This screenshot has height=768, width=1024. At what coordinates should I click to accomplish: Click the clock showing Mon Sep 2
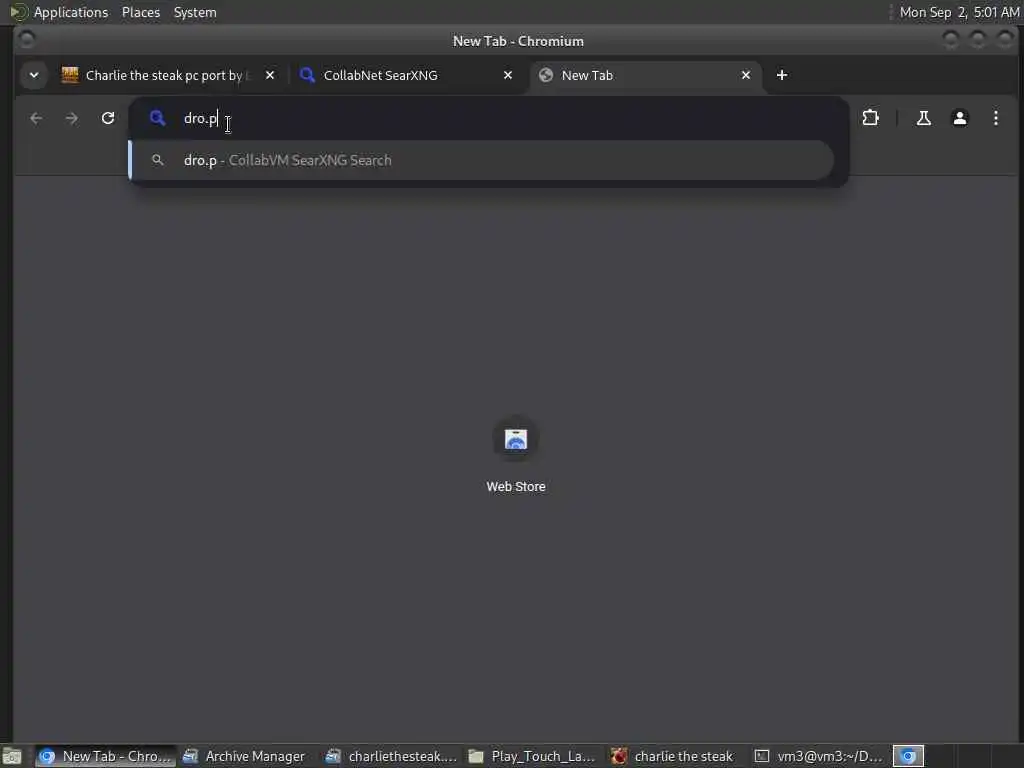pyautogui.click(x=959, y=12)
